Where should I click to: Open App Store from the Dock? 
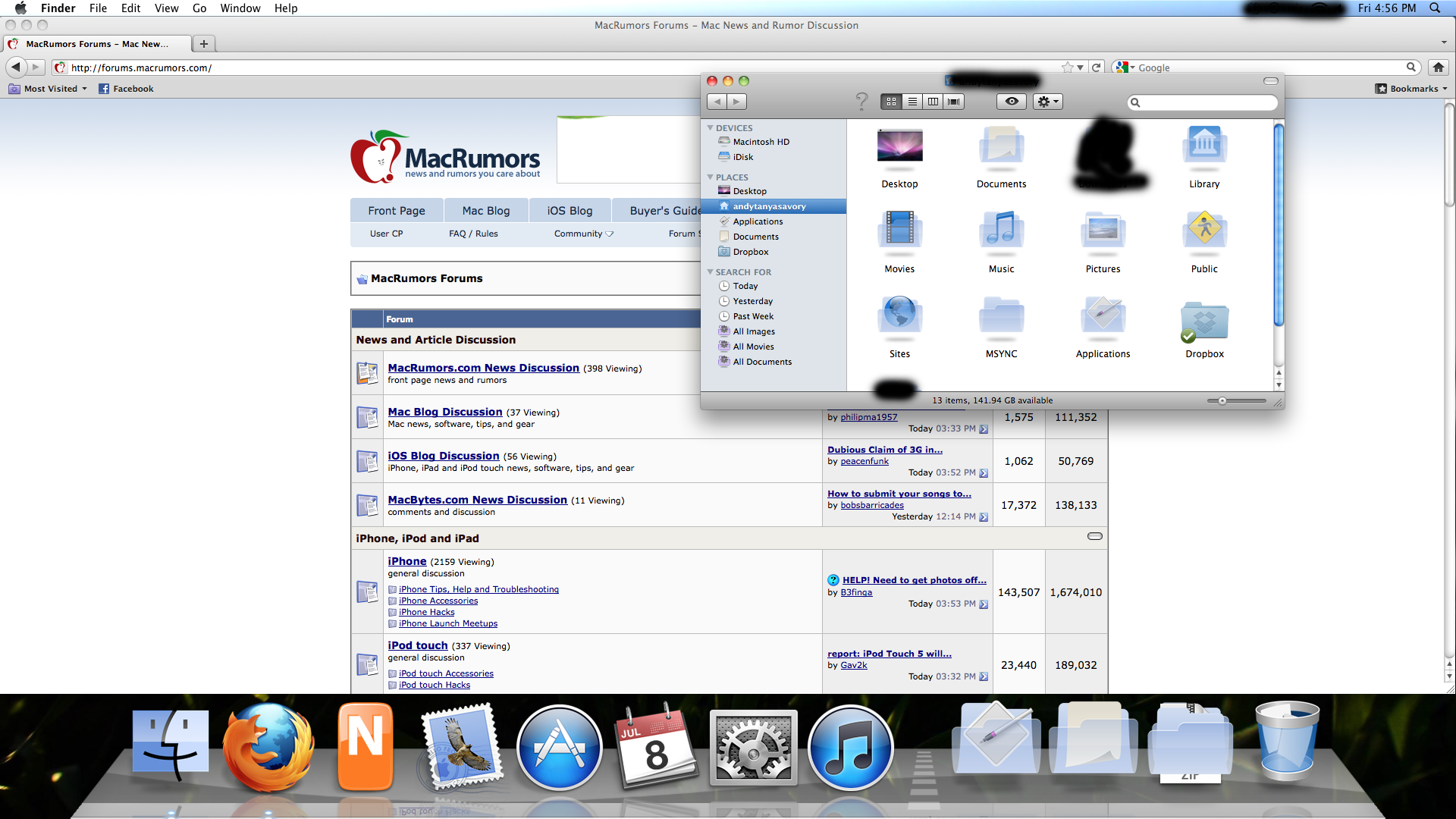coord(559,748)
